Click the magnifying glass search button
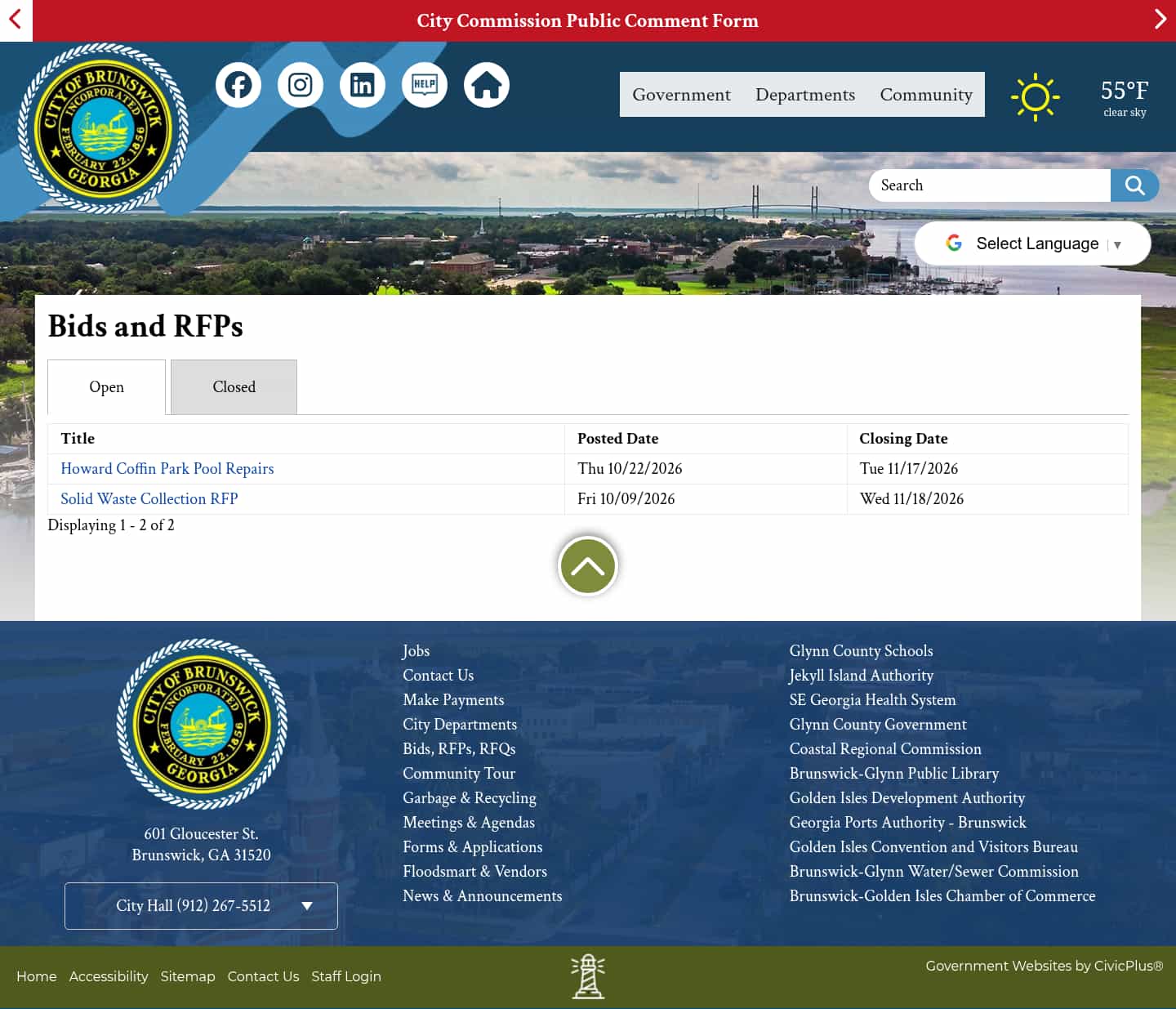 pos(1134,185)
